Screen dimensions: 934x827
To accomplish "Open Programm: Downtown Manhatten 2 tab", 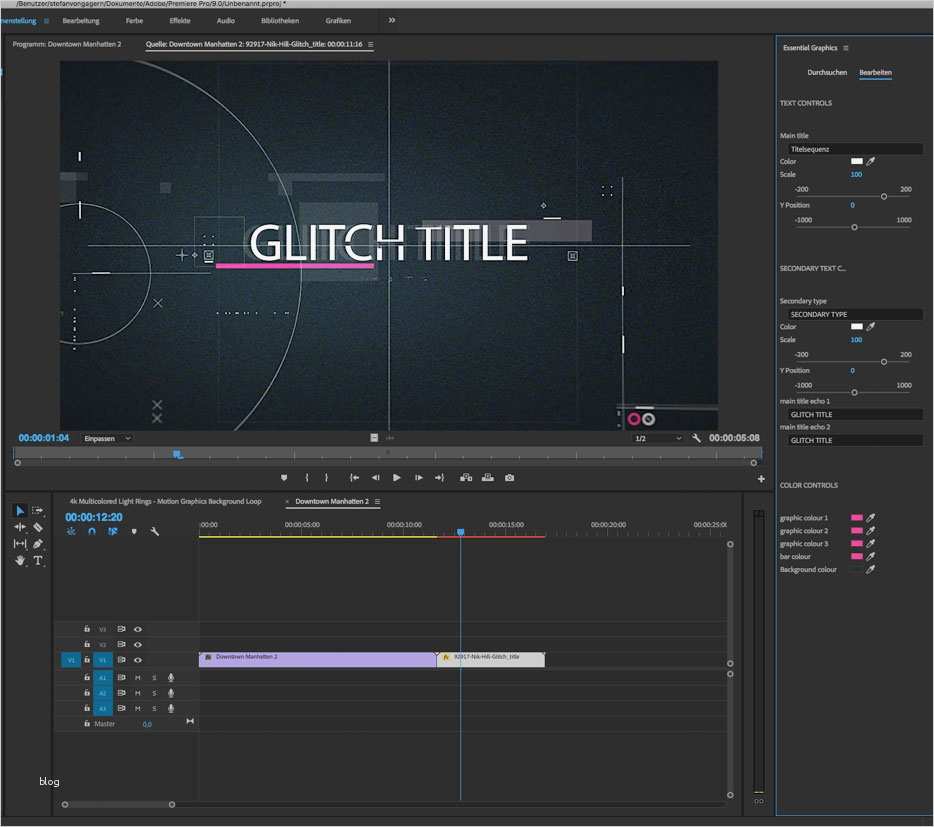I will 67,45.
